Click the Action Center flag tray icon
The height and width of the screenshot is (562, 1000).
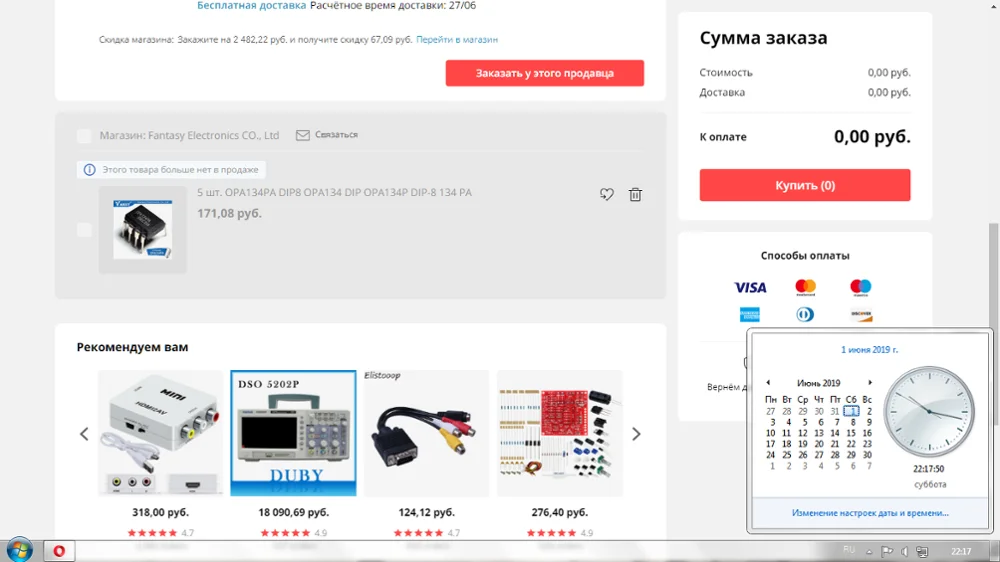[887, 551]
